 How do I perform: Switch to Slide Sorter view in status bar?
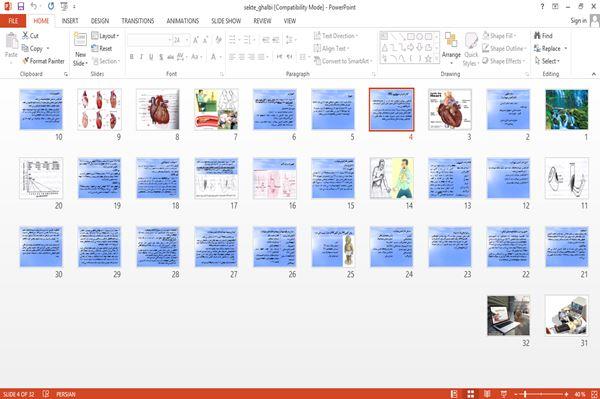(471, 394)
